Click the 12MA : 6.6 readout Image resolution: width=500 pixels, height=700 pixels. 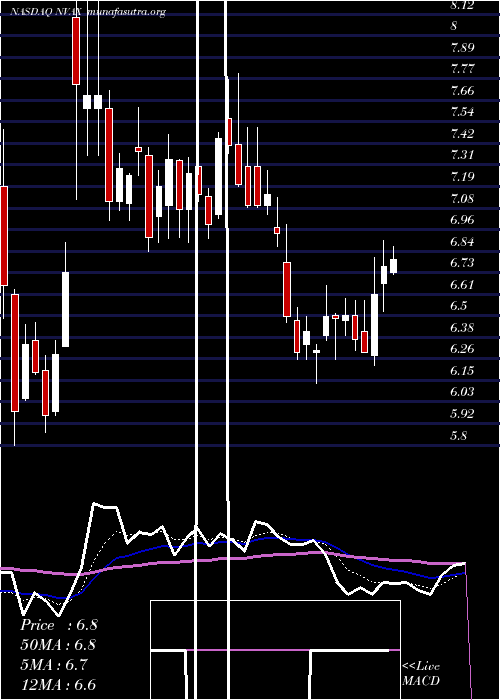pyautogui.click(x=58, y=685)
